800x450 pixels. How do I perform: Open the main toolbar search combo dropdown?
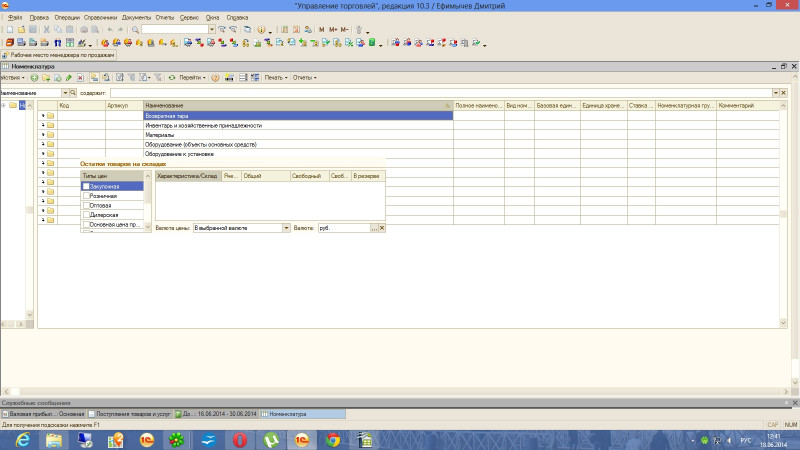coord(212,30)
